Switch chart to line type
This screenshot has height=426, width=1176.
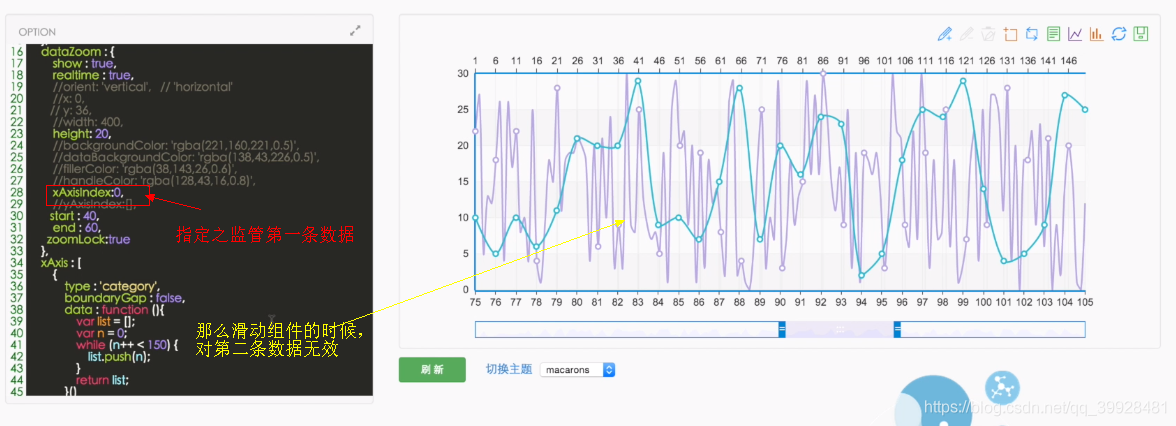pyautogui.click(x=1076, y=34)
